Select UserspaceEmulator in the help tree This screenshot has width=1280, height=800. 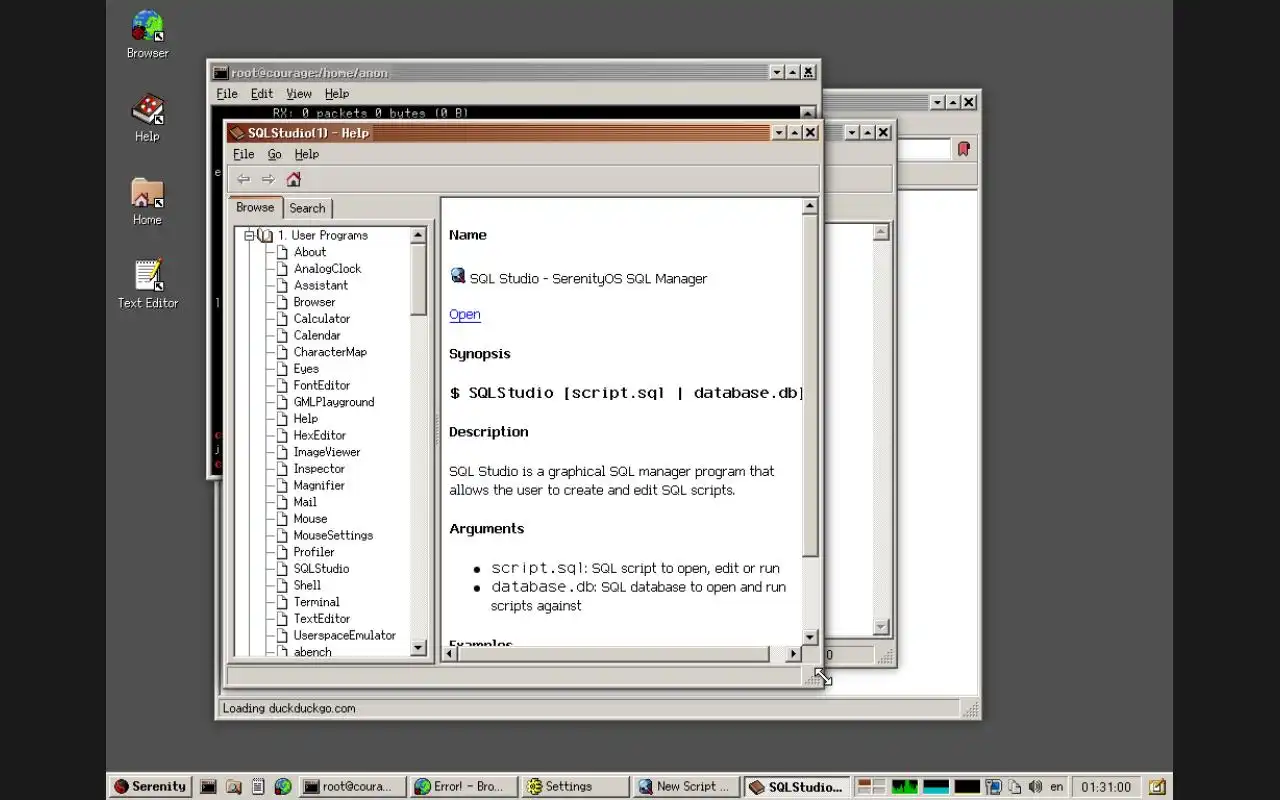[x=344, y=635]
